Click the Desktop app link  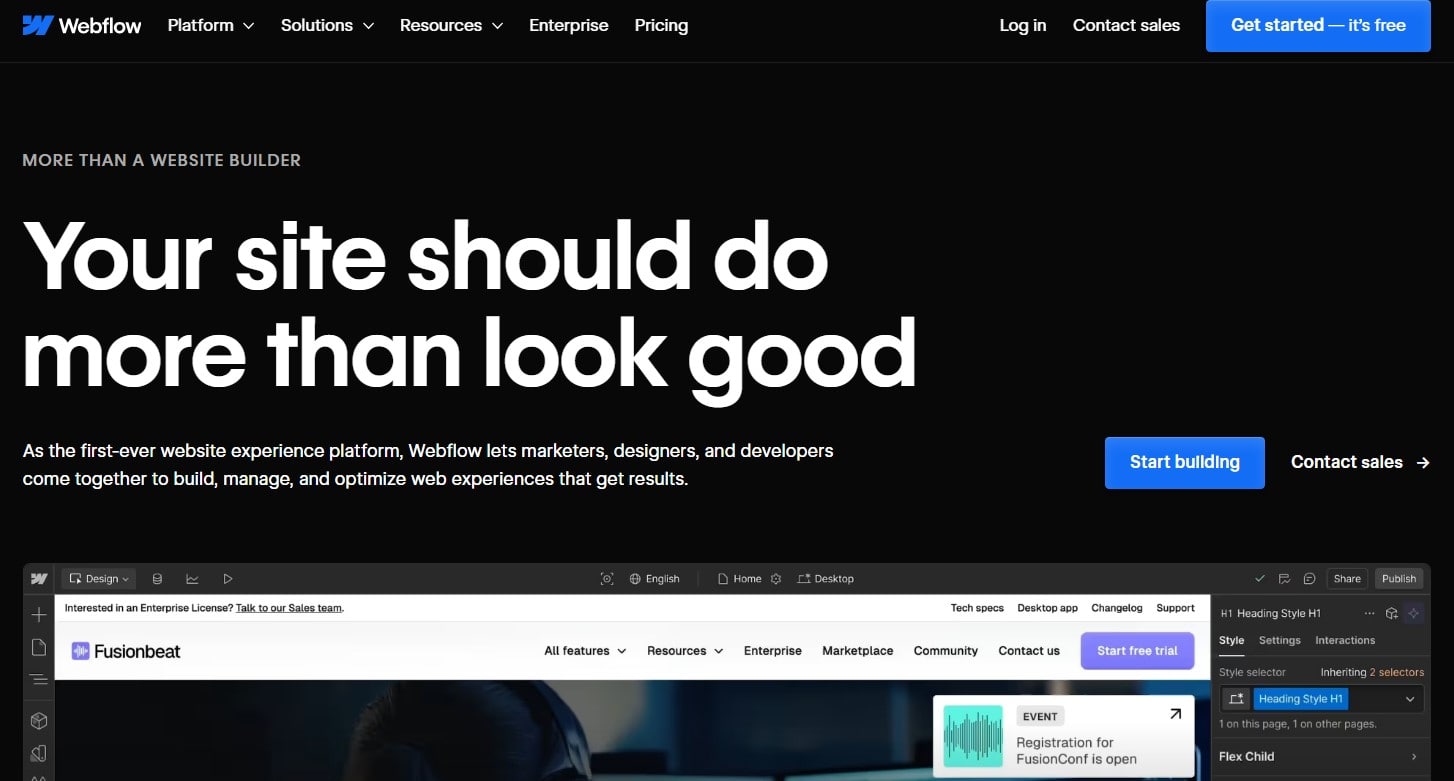tap(1048, 608)
